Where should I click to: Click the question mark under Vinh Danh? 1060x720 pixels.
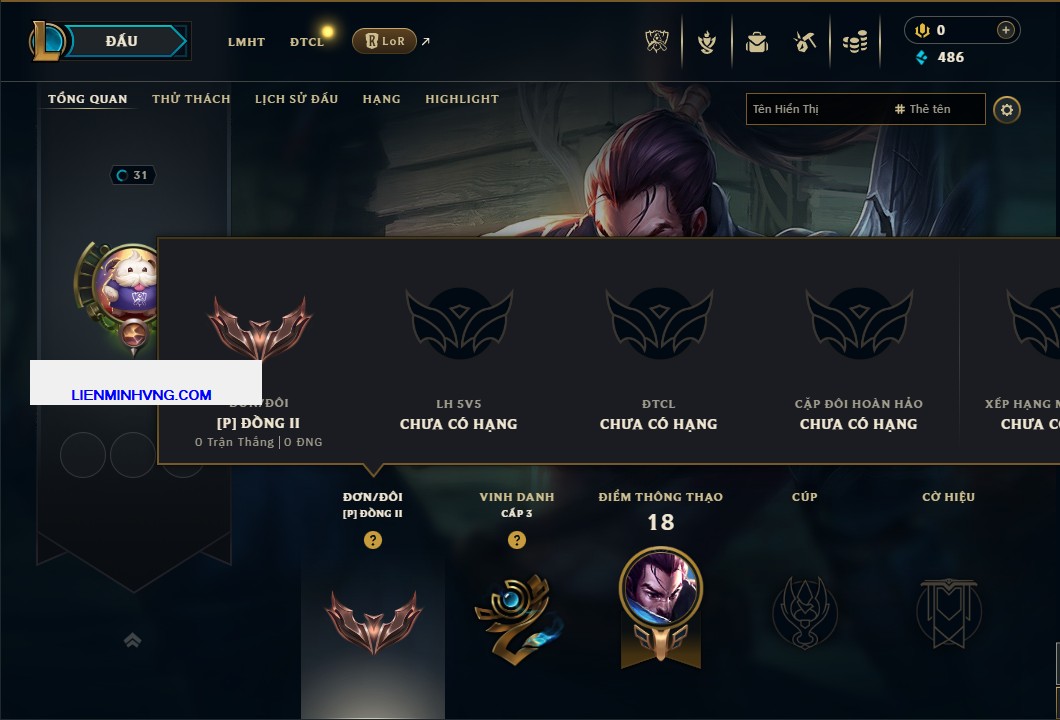516,539
